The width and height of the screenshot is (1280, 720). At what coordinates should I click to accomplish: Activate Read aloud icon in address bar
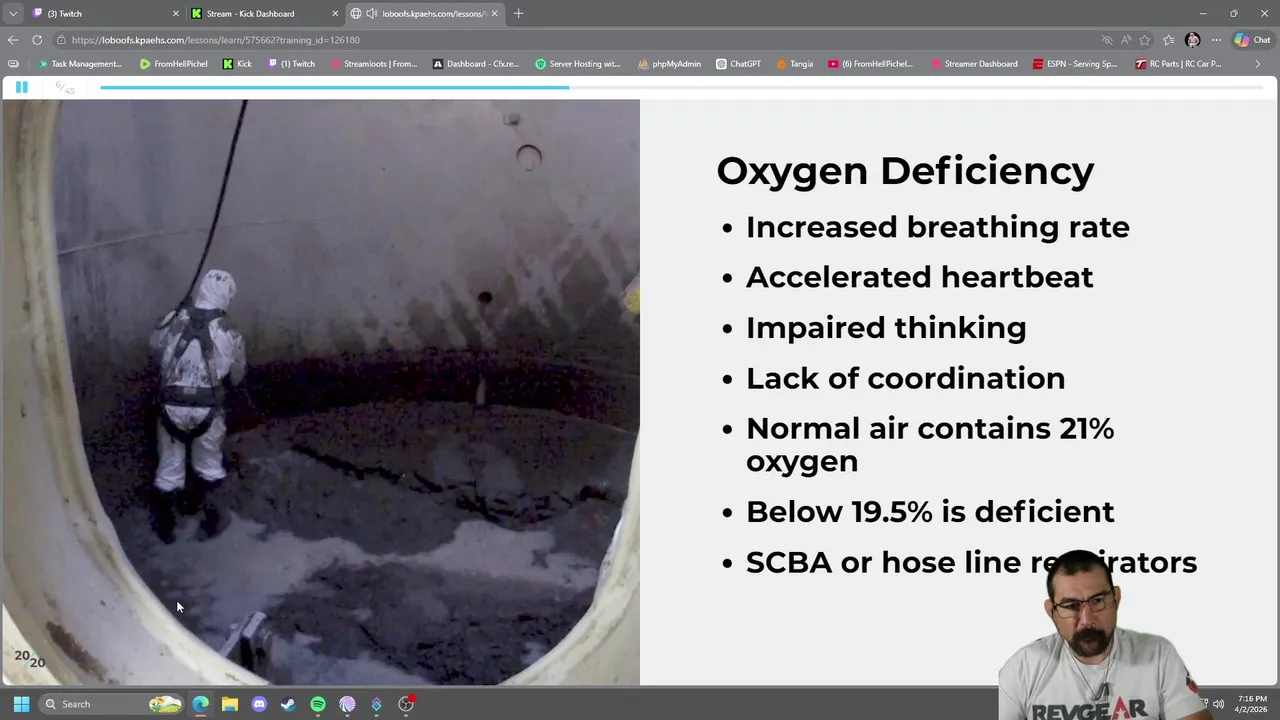click(x=1125, y=40)
